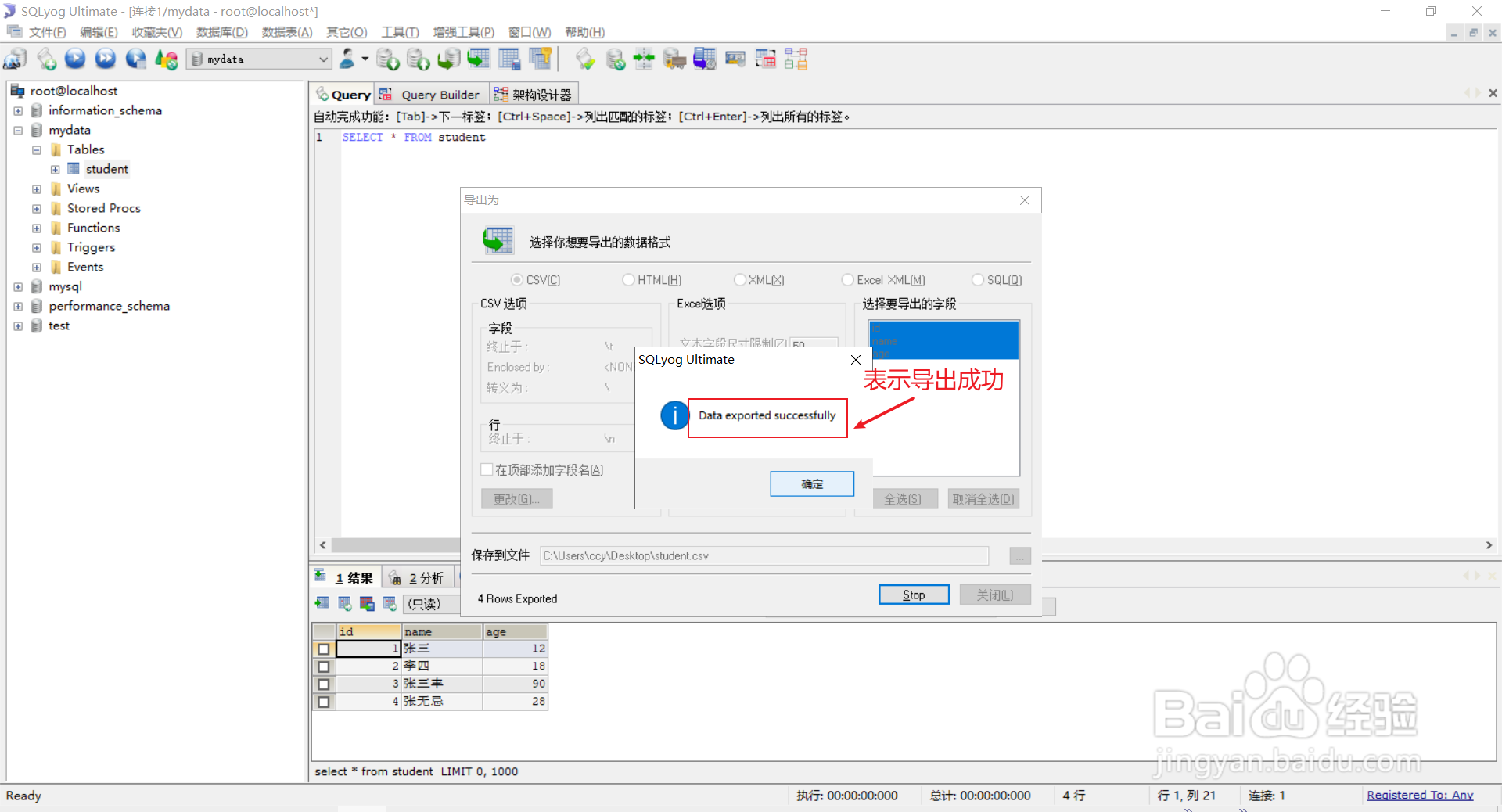The image size is (1502, 812).
Task: Launch the Database Synchronization icon with refresh arrows
Action: click(615, 59)
